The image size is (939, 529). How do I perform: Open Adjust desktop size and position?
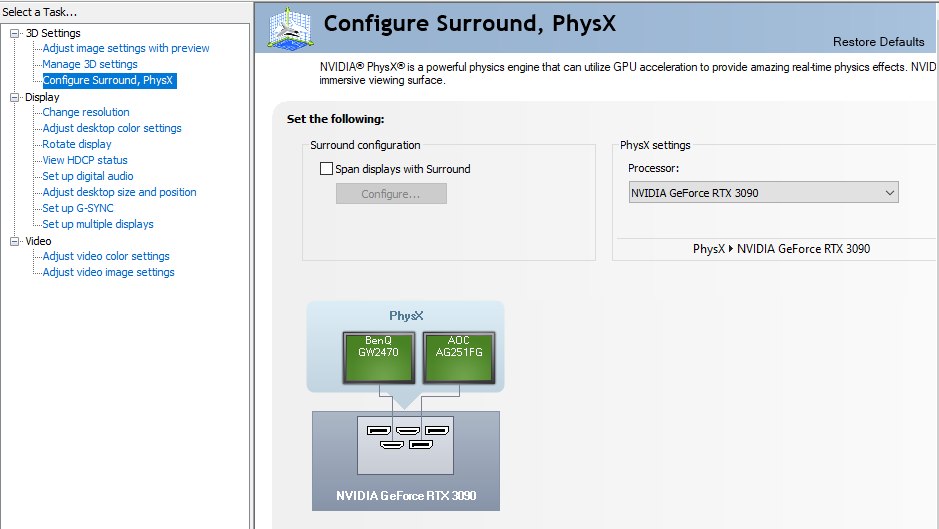point(119,192)
